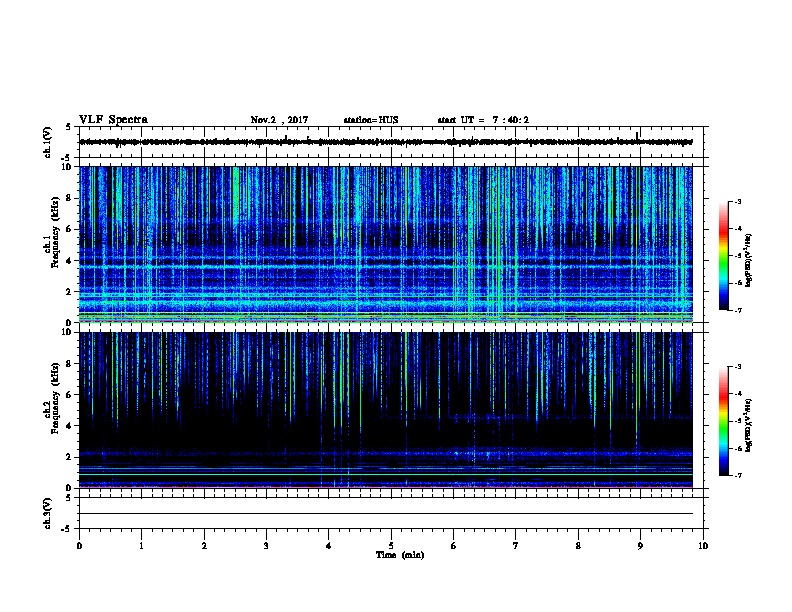This screenshot has height=612, width=792.
Task: Click the 'ch.1(V)' axis label
Action: [48, 142]
